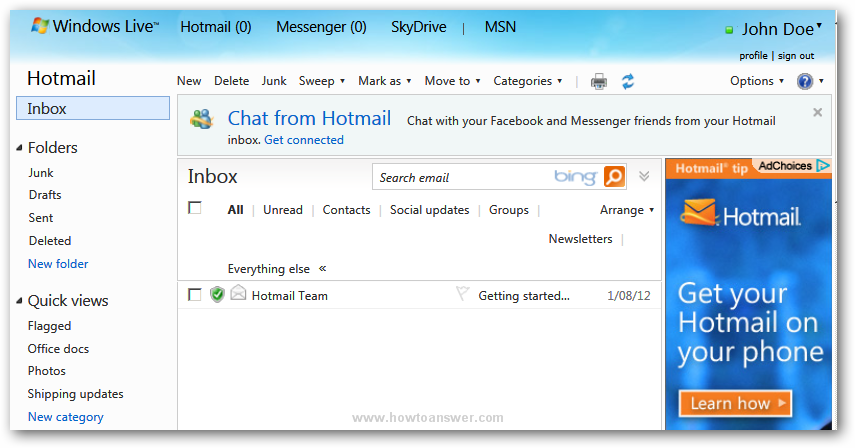Screen dimensions: 855x448
Task: Open the Getting started message subject
Action: point(524,296)
